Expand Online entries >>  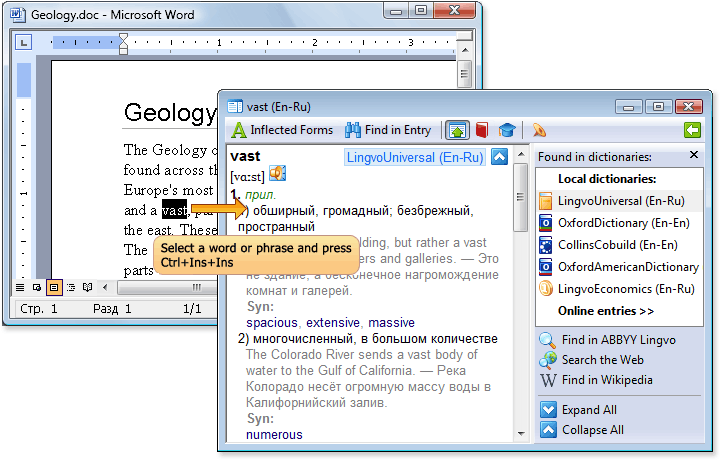click(606, 311)
